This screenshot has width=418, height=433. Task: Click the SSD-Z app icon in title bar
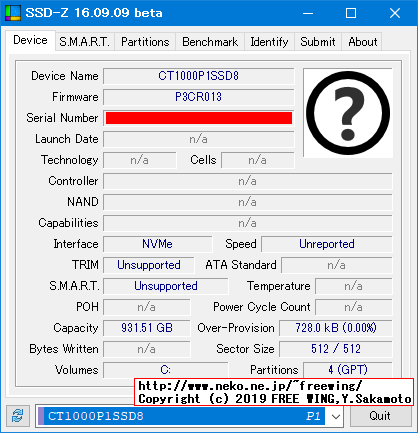pyautogui.click(x=13, y=13)
